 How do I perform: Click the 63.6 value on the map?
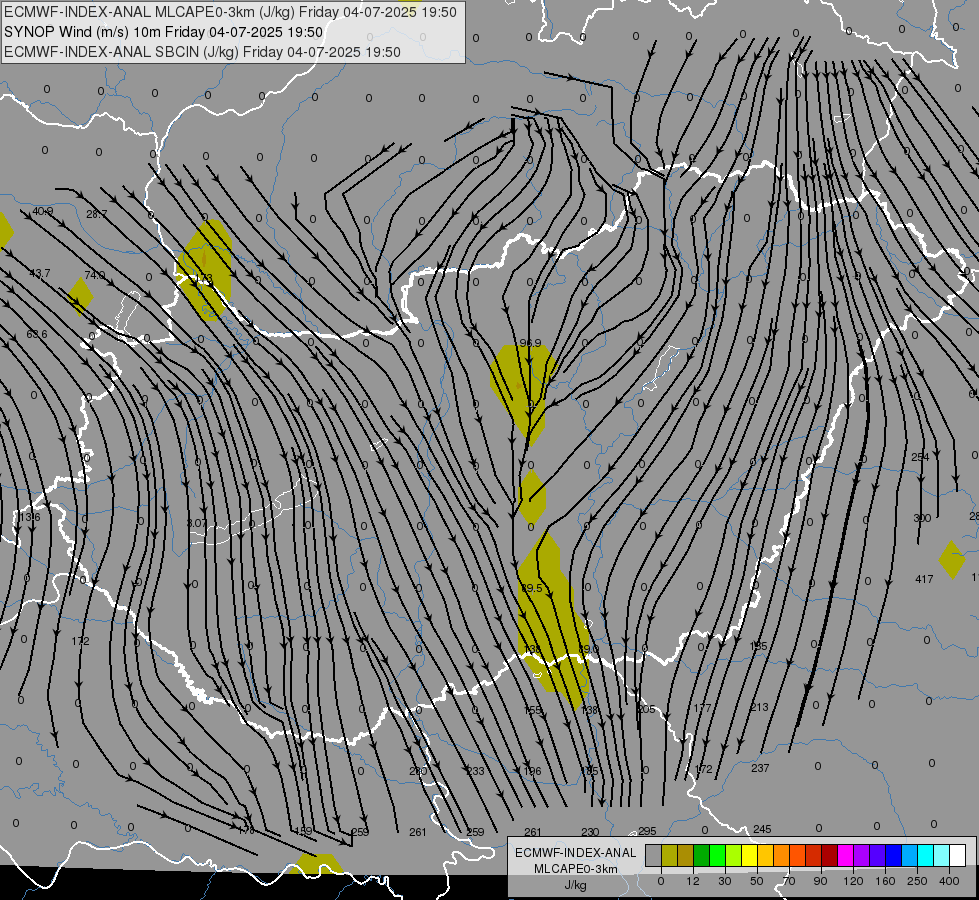36,334
